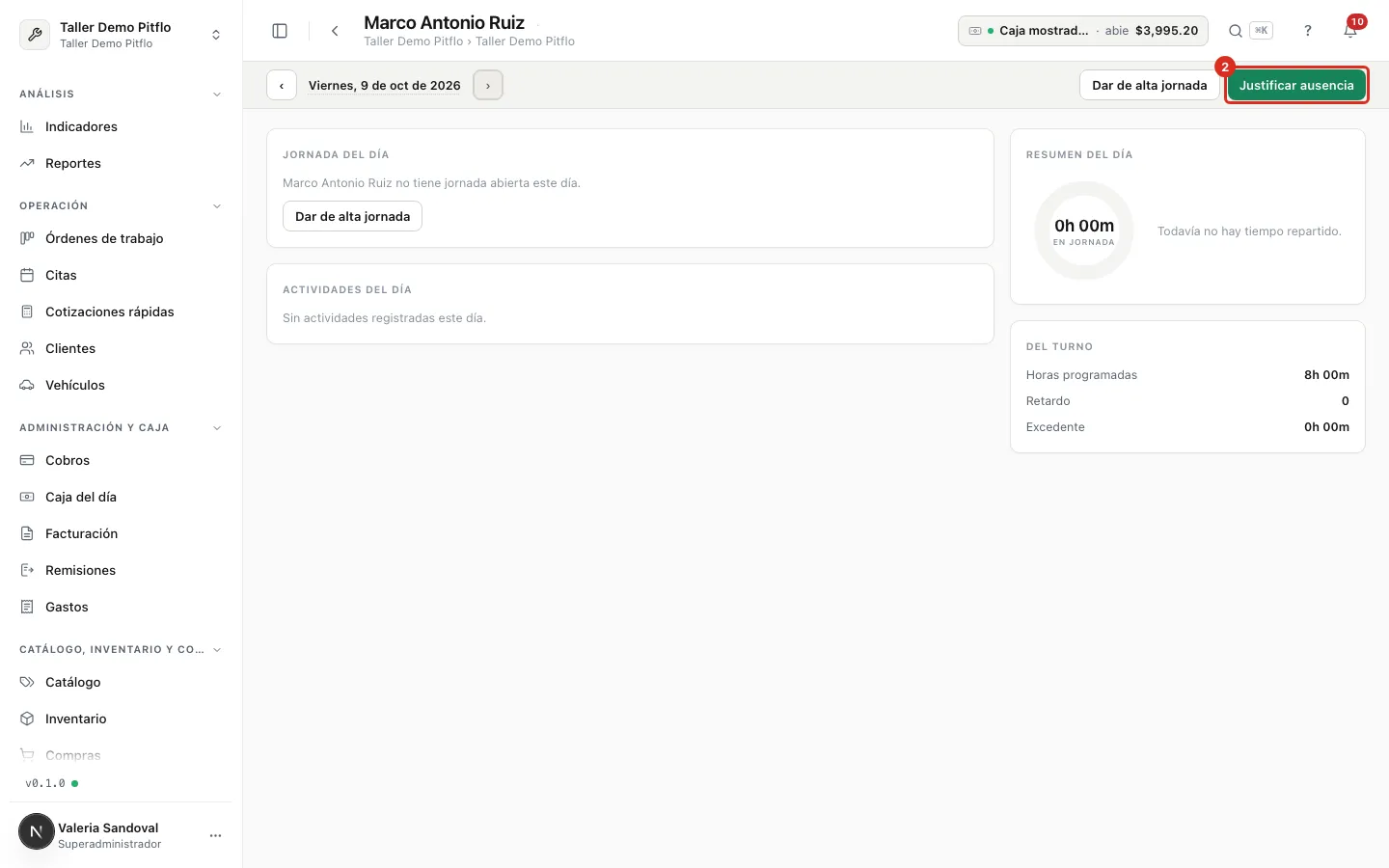The height and width of the screenshot is (868, 1389).
Task: Collapse Catálogo, Inventario section chevron
Action: point(217,650)
